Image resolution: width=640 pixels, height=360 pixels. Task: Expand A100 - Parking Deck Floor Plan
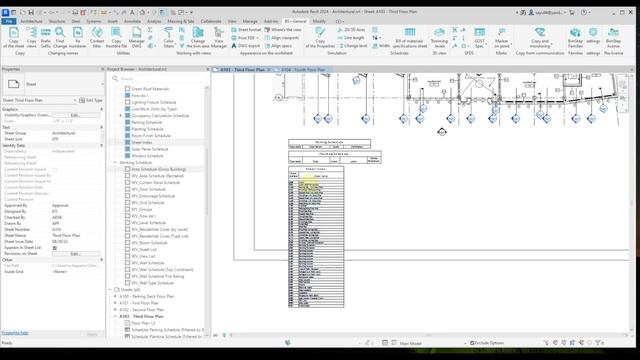[x=115, y=296]
